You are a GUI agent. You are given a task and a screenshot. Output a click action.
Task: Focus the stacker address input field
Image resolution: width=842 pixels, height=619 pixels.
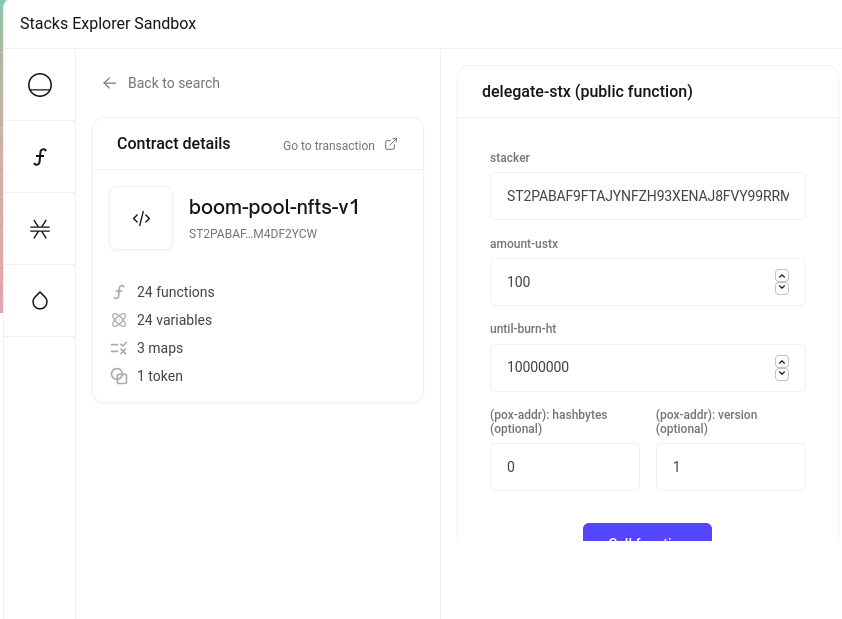[x=648, y=196]
